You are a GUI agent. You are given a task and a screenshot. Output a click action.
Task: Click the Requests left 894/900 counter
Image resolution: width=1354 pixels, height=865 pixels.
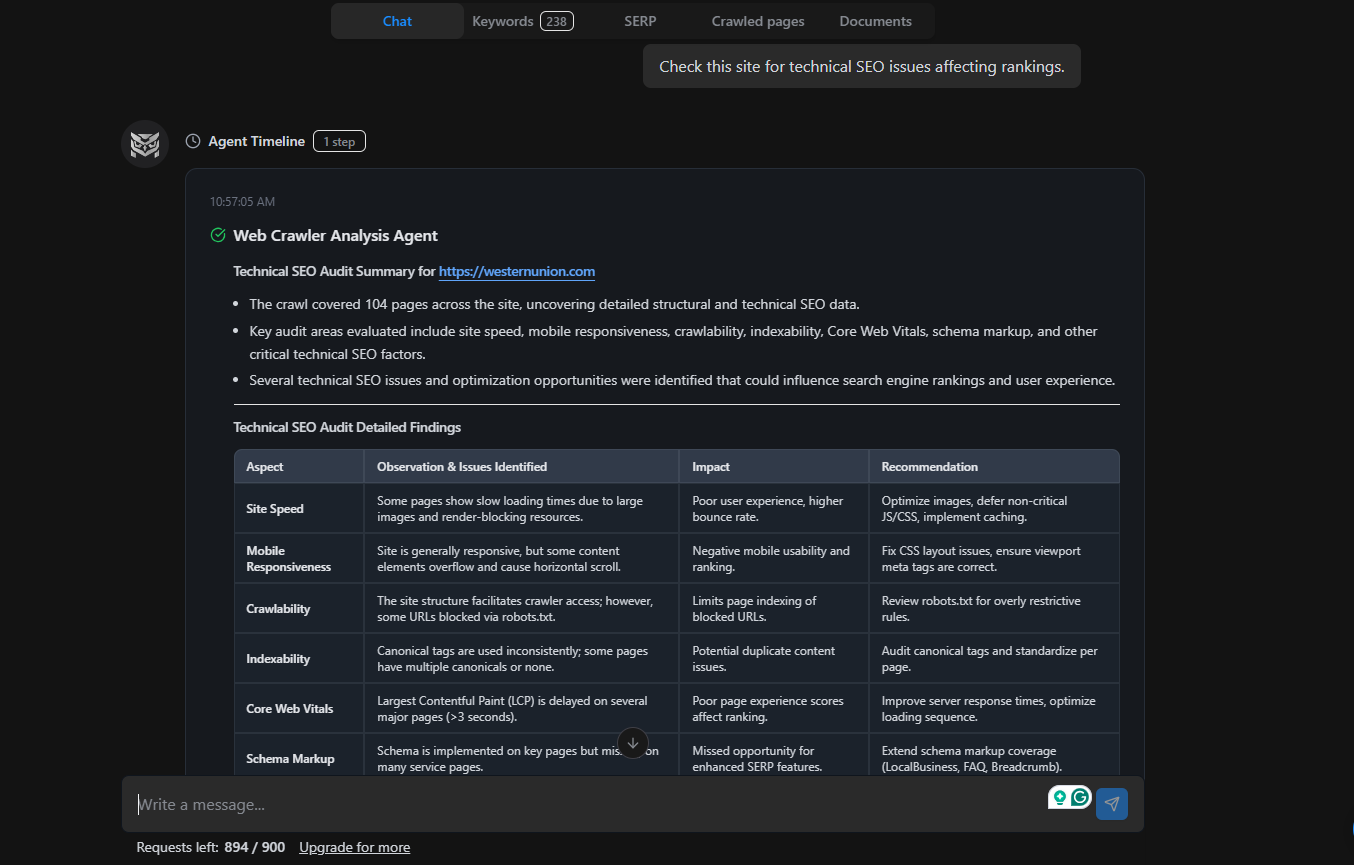pos(210,847)
